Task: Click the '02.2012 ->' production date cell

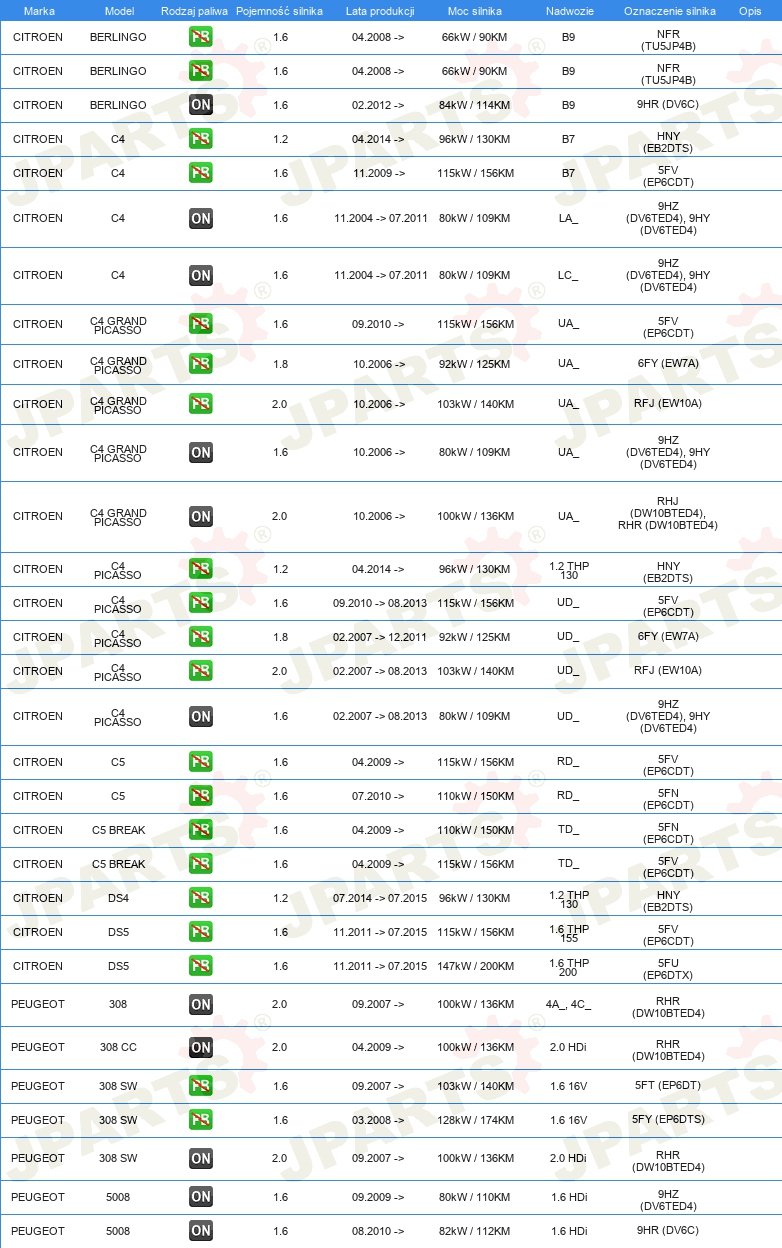Action: [378, 105]
